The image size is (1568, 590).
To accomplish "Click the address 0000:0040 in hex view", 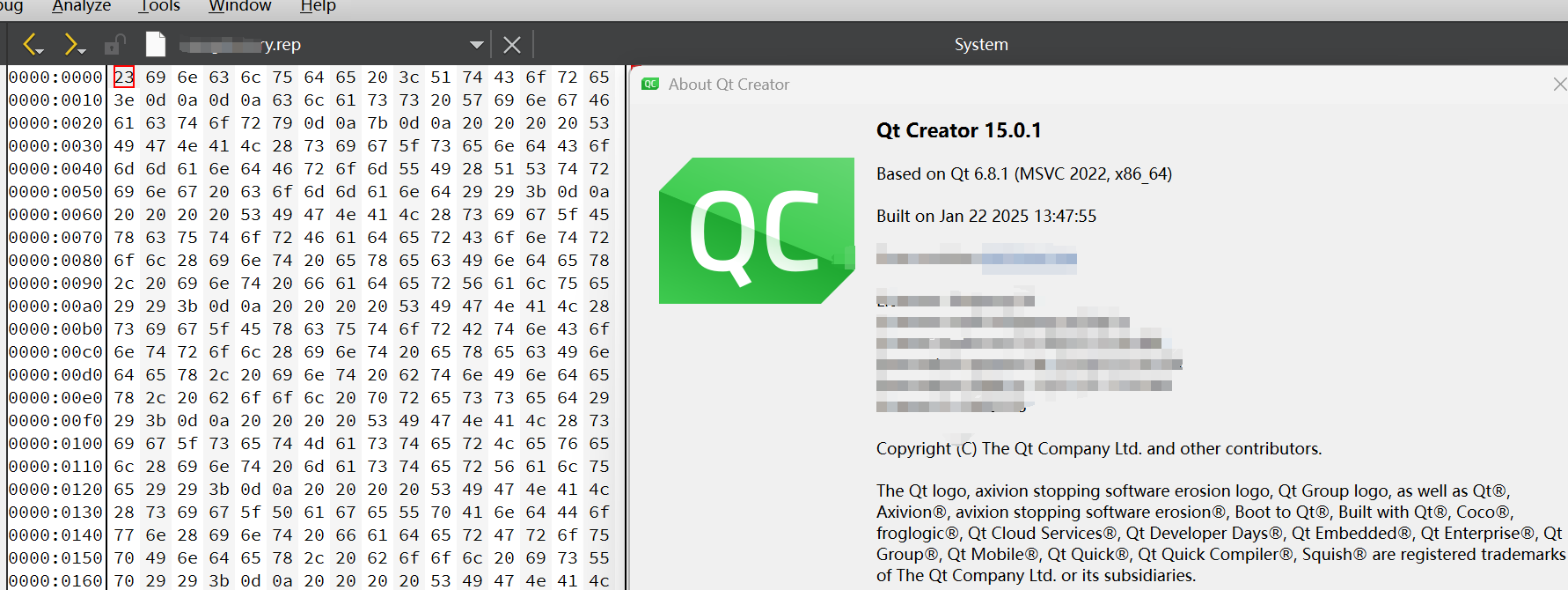I will (55, 169).
